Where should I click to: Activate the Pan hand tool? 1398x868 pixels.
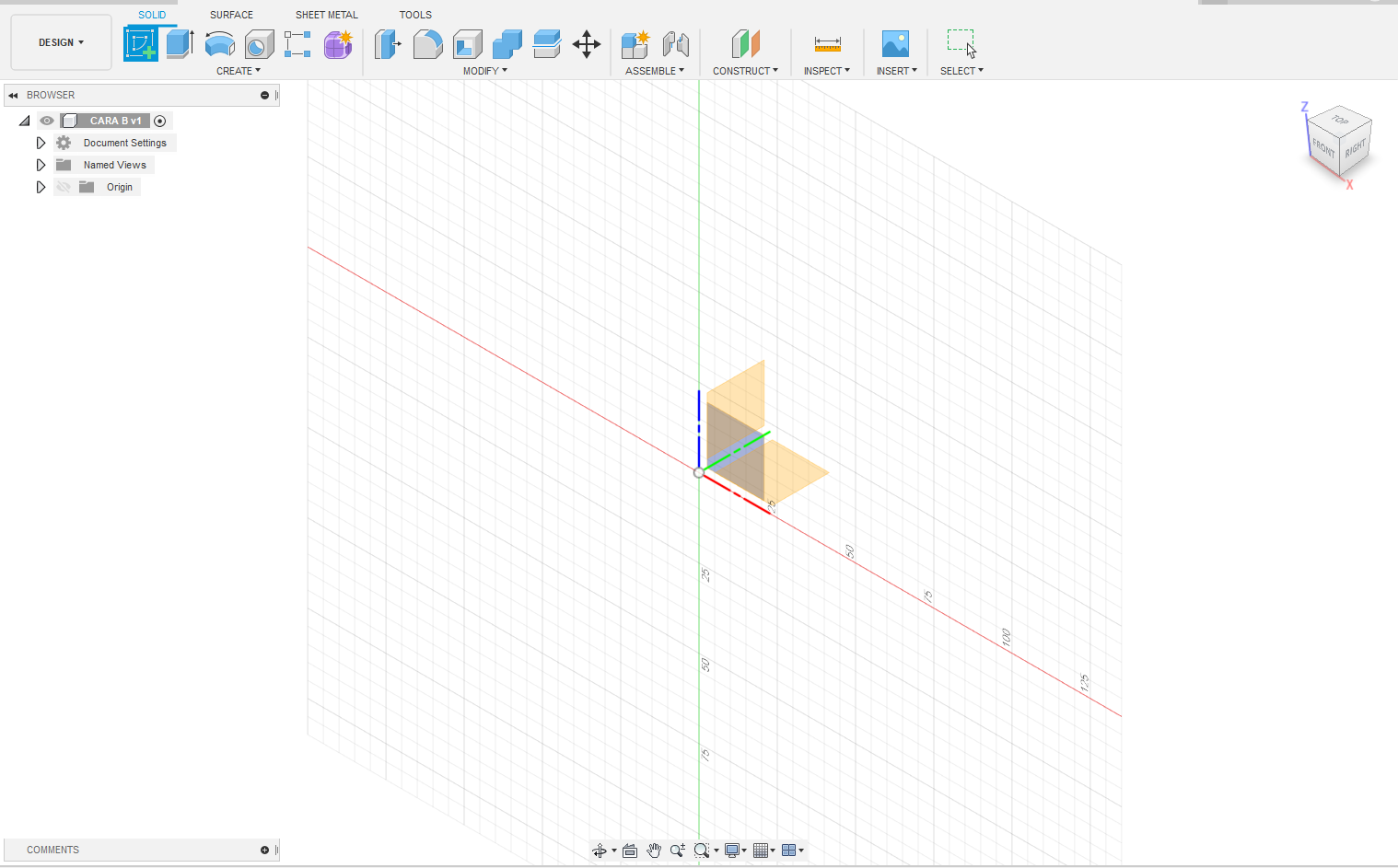click(654, 851)
